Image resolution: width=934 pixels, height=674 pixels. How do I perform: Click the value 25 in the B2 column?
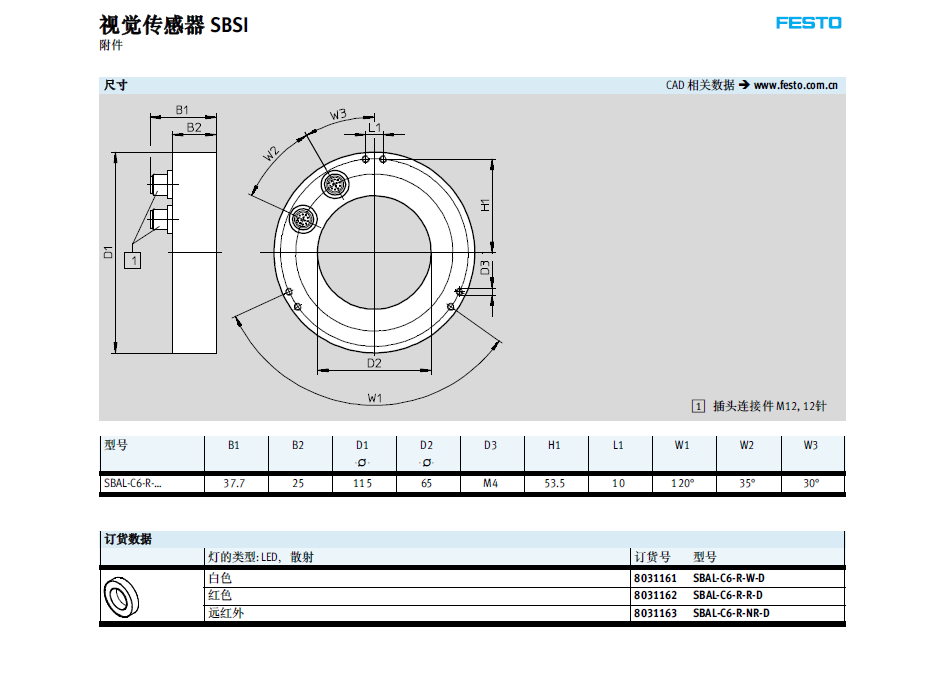click(298, 483)
